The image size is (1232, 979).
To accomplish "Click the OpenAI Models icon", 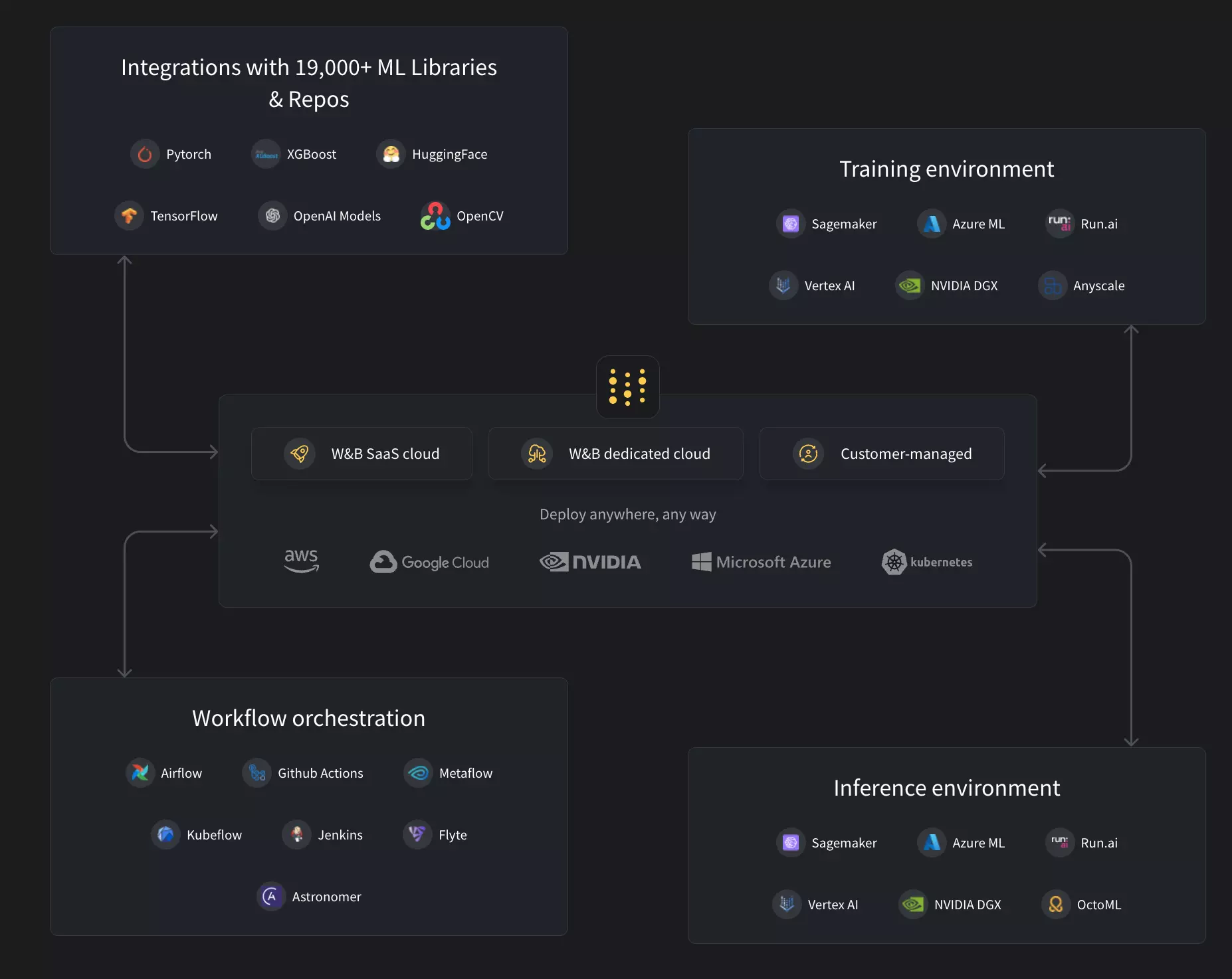I will 272,216.
